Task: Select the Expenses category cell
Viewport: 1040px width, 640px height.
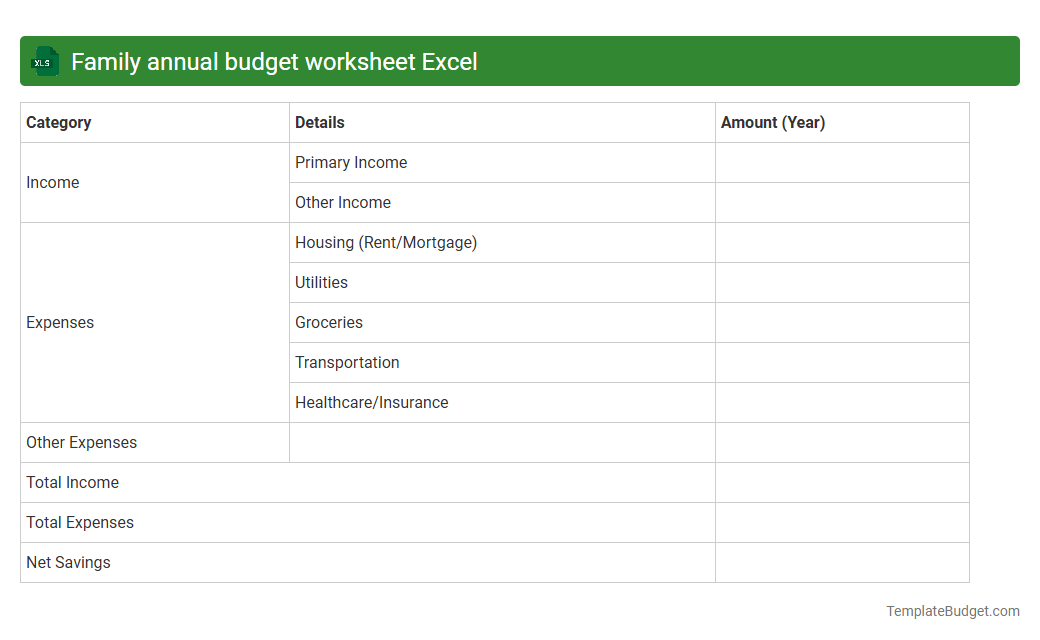Action: coord(60,322)
